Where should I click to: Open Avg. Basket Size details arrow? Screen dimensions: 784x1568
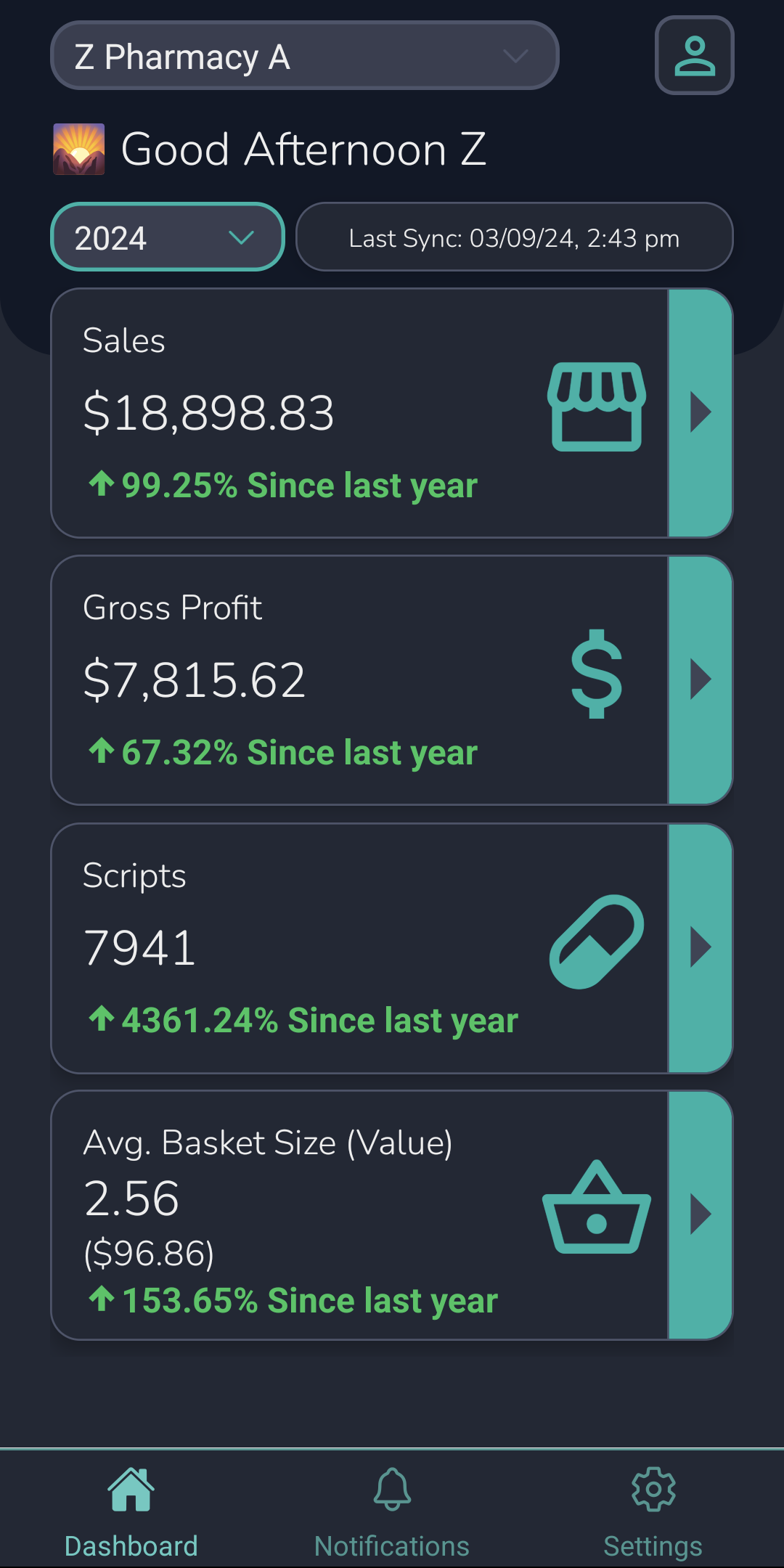point(700,1214)
